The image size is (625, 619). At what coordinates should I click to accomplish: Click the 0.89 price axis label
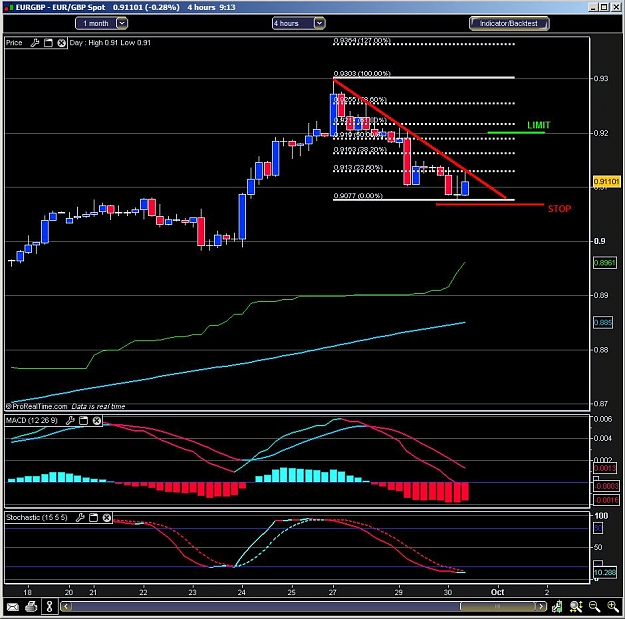pos(601,295)
